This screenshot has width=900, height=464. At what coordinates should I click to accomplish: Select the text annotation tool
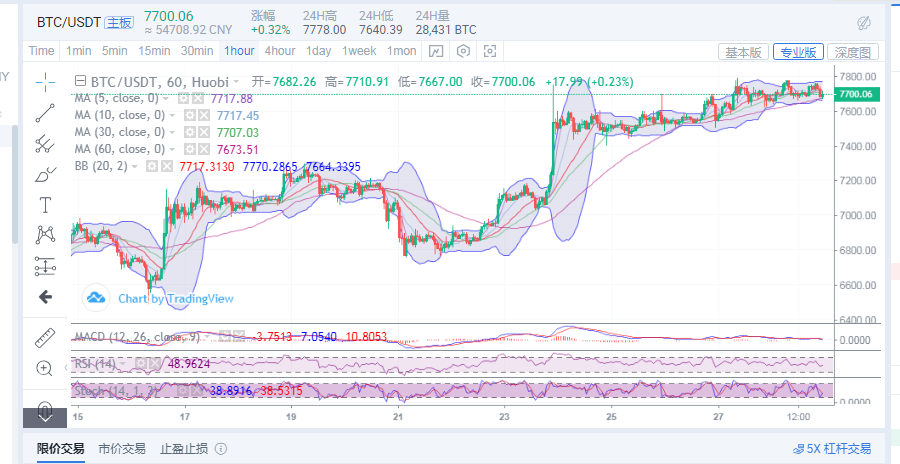point(45,205)
